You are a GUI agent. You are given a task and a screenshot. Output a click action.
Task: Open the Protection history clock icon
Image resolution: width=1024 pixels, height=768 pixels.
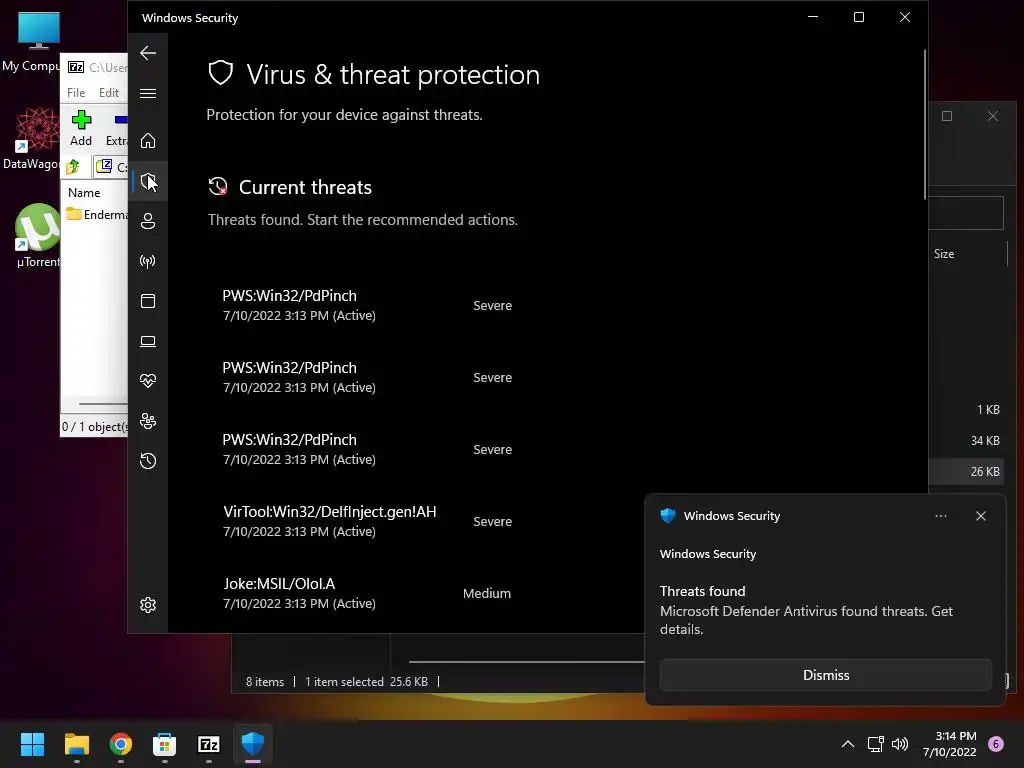pyautogui.click(x=148, y=461)
